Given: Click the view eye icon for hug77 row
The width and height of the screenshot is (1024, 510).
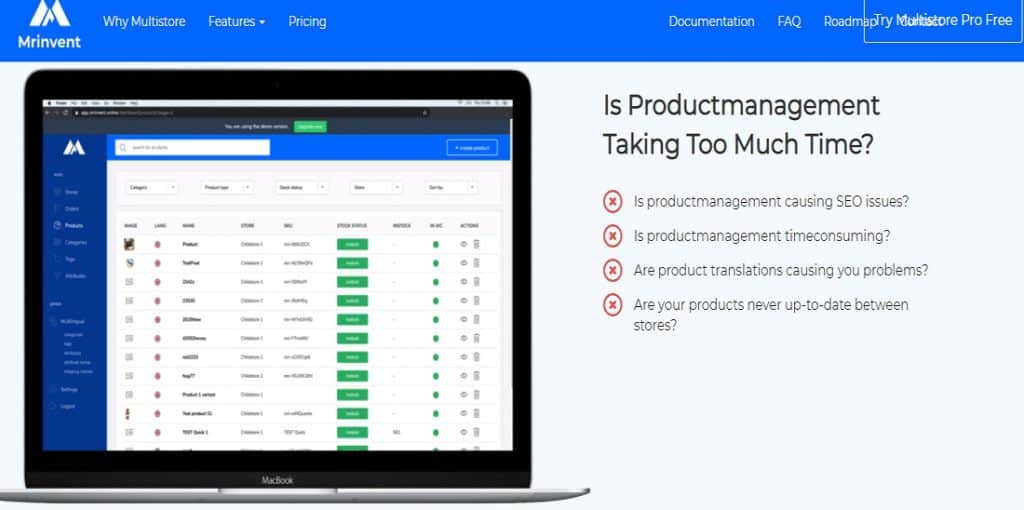Looking at the screenshot, I should [464, 375].
